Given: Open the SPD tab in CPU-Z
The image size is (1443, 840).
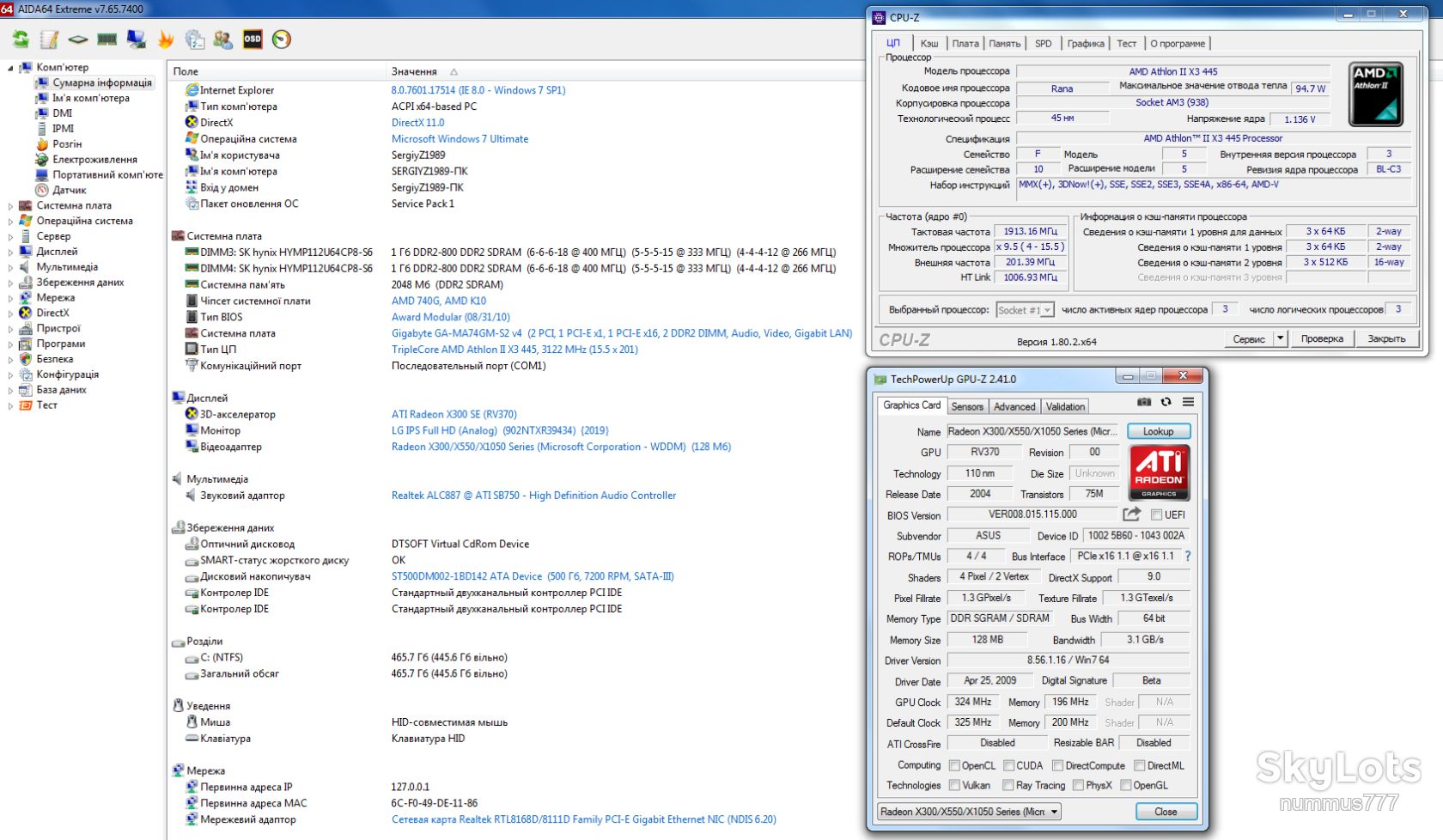Looking at the screenshot, I should [1044, 44].
